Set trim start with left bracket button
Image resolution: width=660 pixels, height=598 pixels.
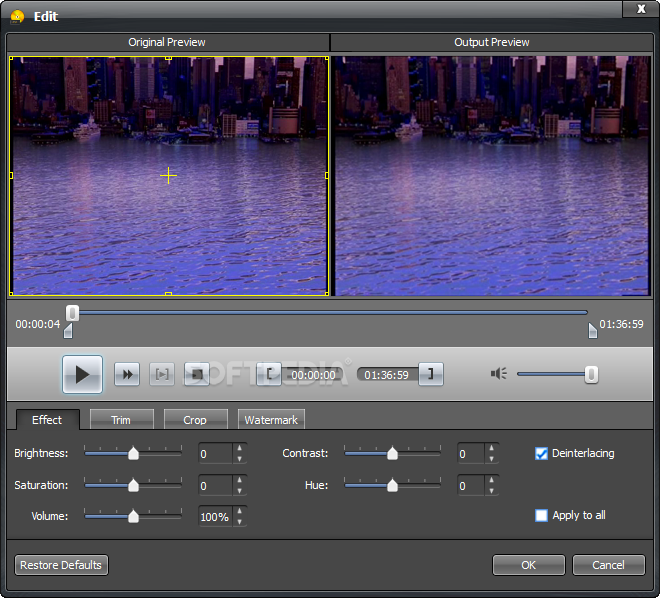tap(269, 375)
